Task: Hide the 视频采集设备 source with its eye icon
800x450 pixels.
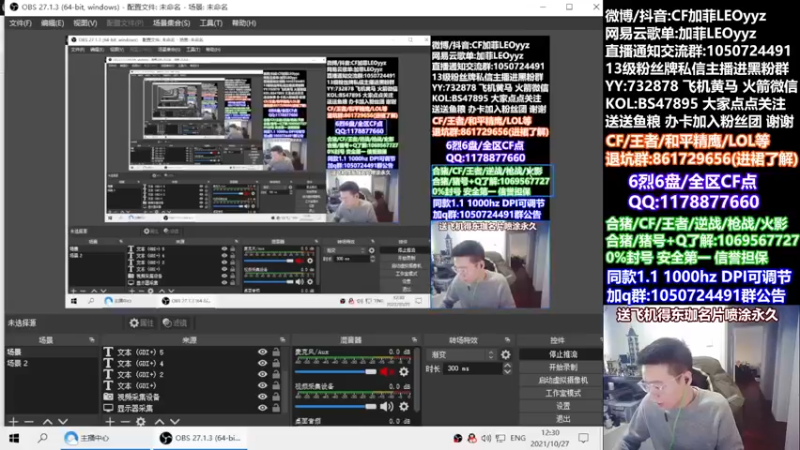Action: pyautogui.click(x=262, y=396)
